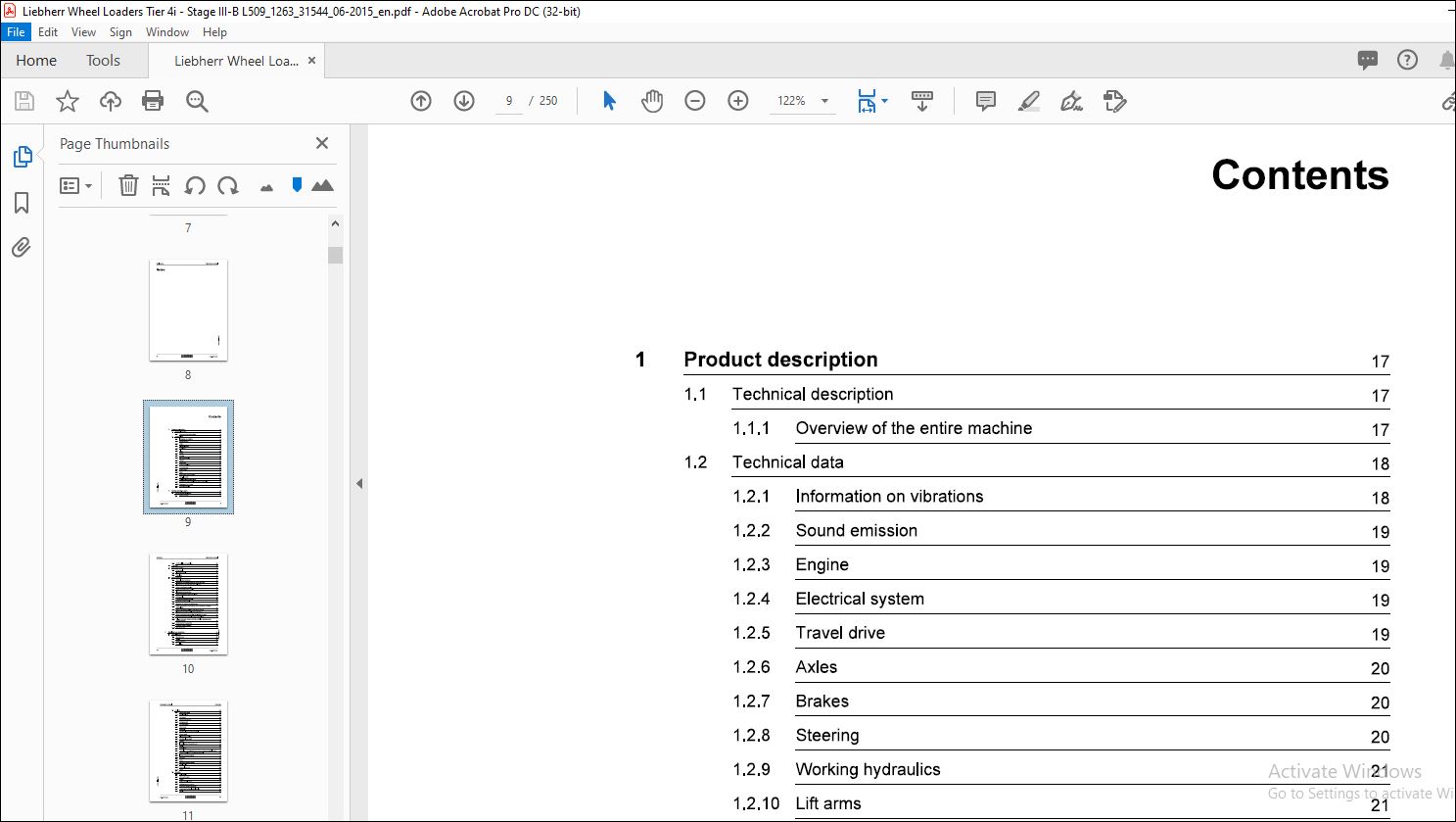
Task: Click the Save file icon
Action: coord(24,101)
